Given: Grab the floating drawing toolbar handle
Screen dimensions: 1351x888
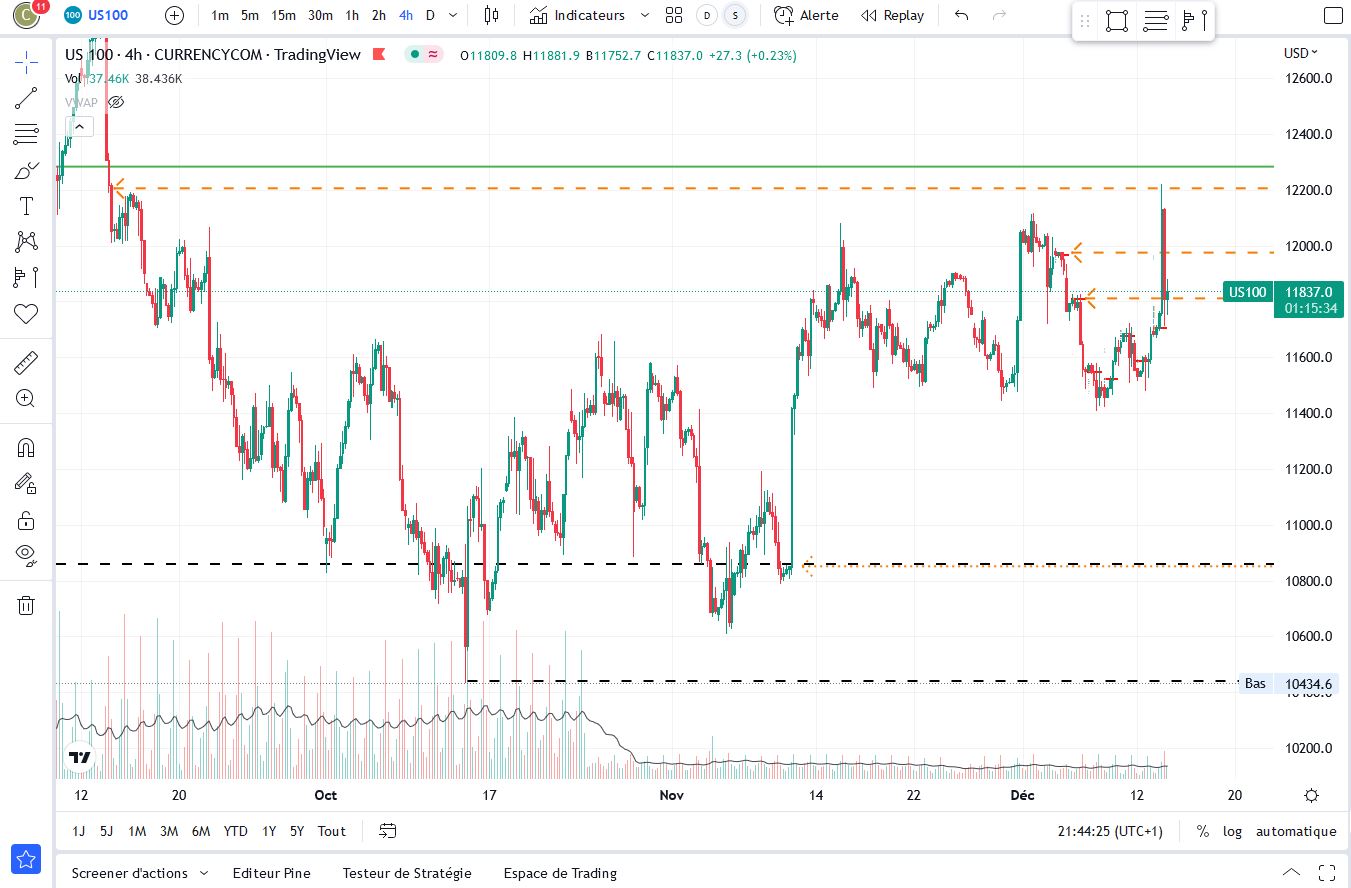Looking at the screenshot, I should [1085, 21].
